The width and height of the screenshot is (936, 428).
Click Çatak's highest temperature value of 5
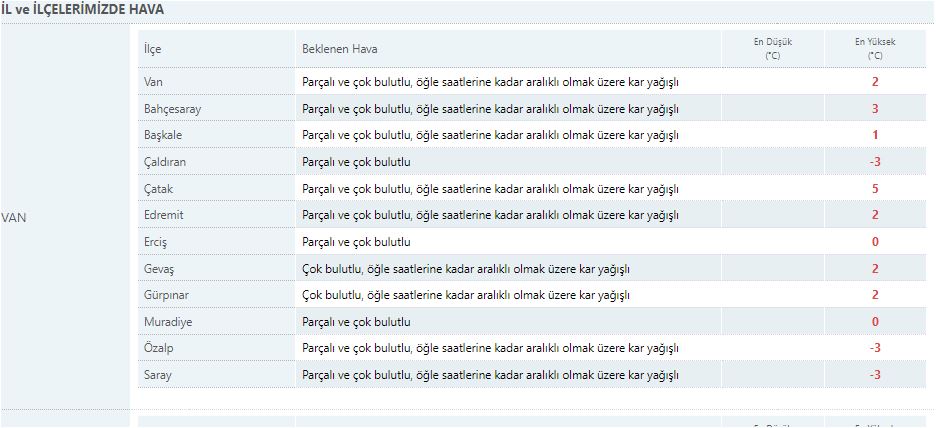(x=875, y=188)
